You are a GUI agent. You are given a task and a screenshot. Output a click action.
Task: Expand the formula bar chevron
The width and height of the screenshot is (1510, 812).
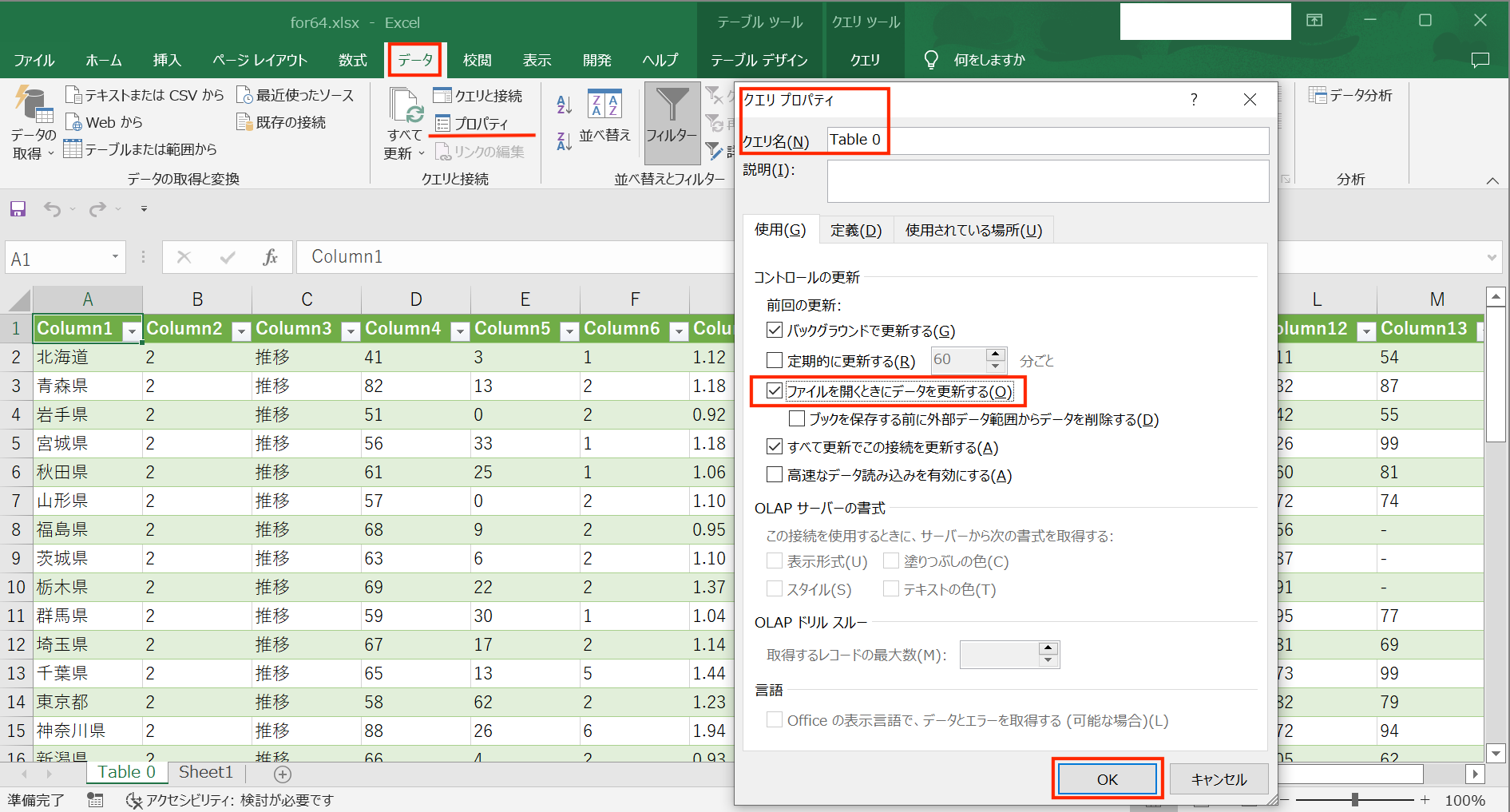click(x=1492, y=257)
